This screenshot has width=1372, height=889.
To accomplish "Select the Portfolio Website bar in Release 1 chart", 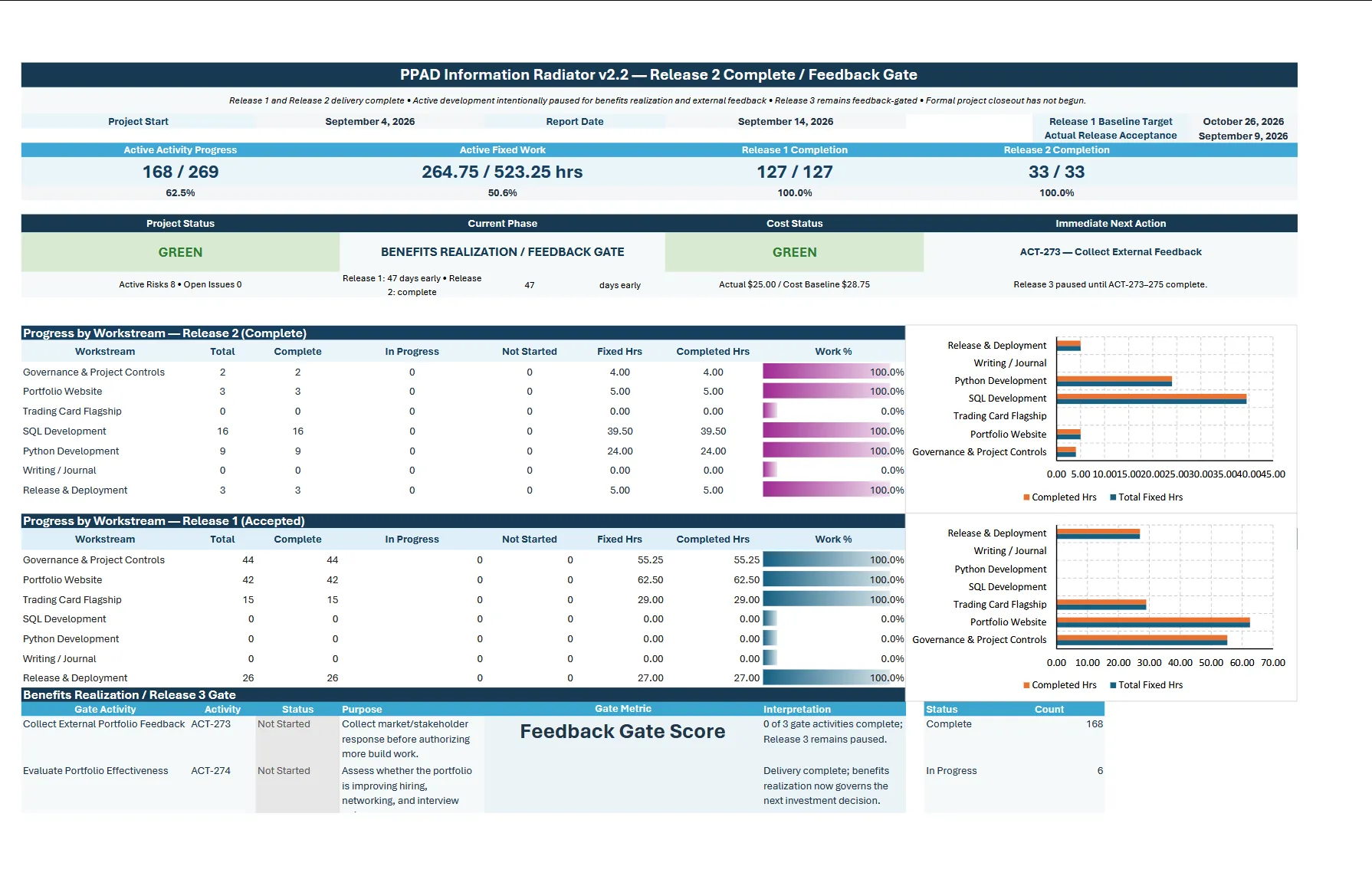I will 1153,622.
